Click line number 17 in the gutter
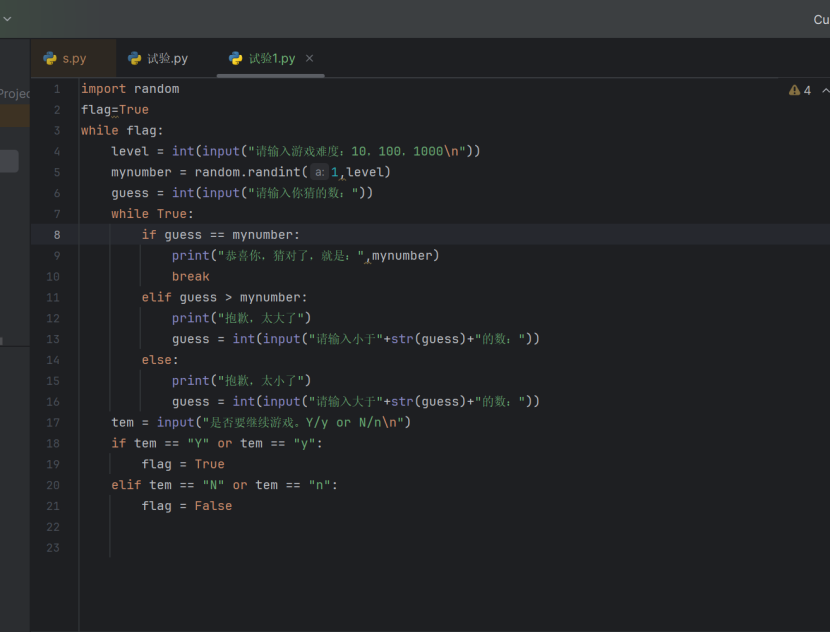Viewport: 831px width, 632px height. (54, 423)
